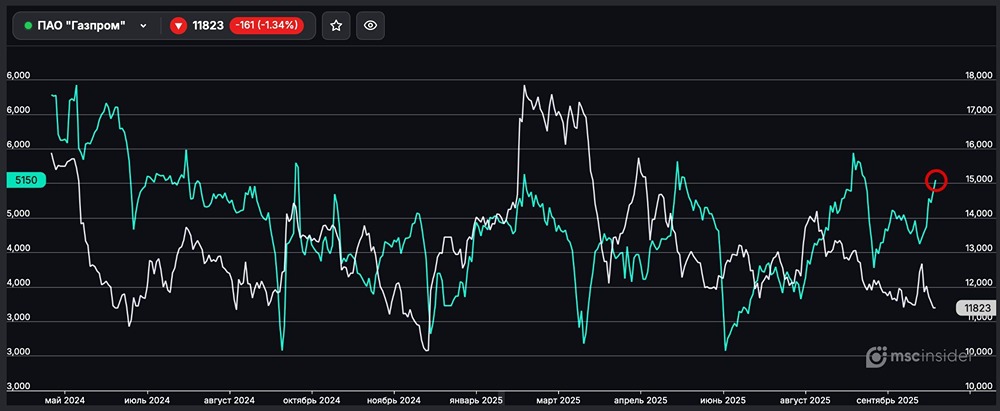Select сентябрь 2025 on the time axis
Screen dimensions: 1000x411
[888, 399]
